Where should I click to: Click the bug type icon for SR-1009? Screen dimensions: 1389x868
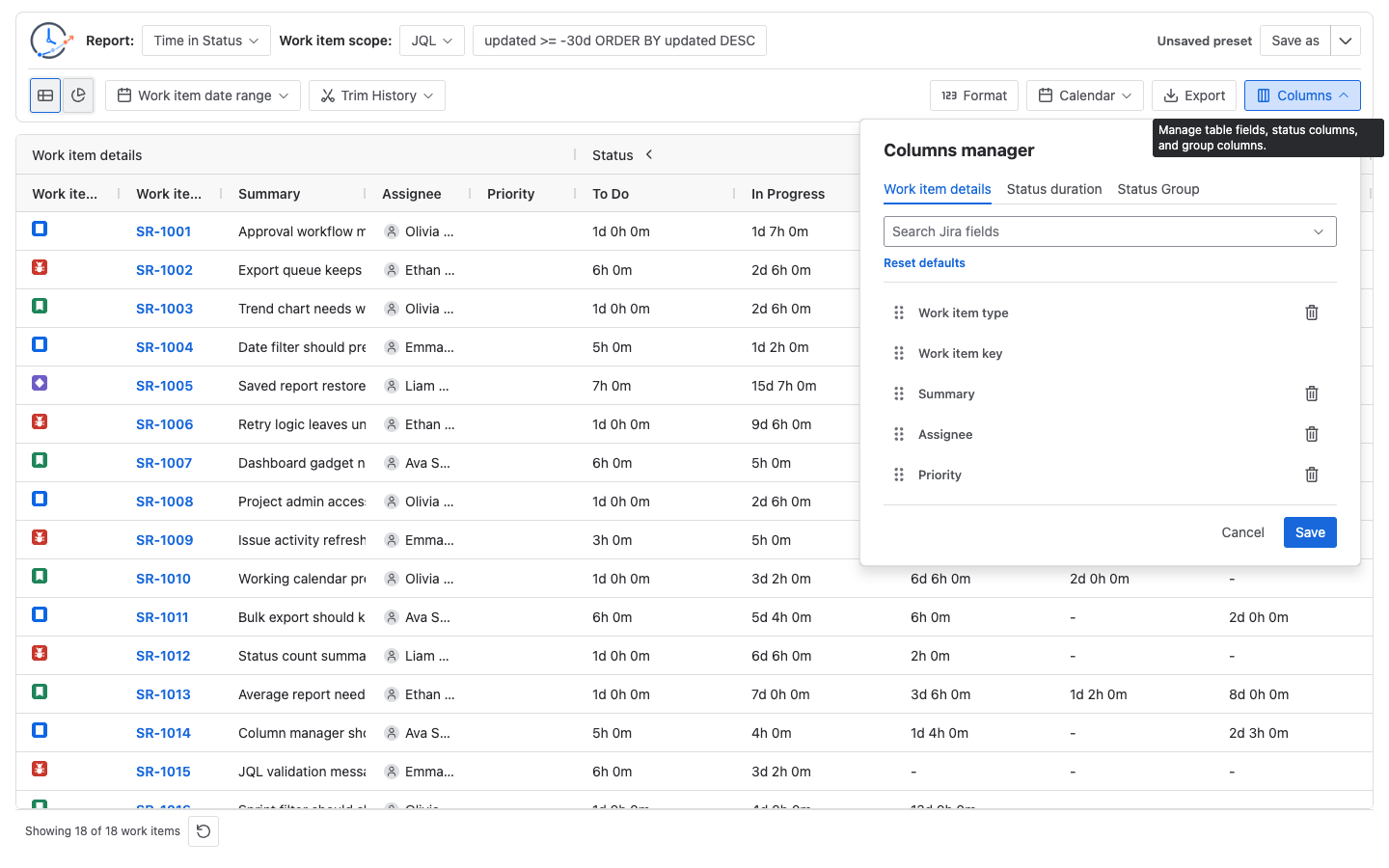point(40,537)
